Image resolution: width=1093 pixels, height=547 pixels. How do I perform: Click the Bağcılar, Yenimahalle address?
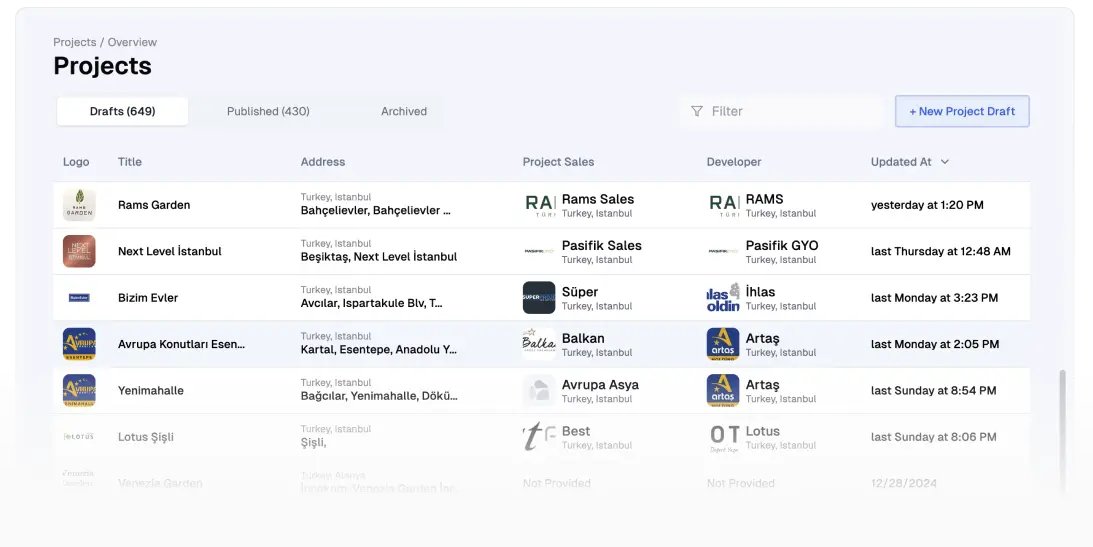coord(379,396)
